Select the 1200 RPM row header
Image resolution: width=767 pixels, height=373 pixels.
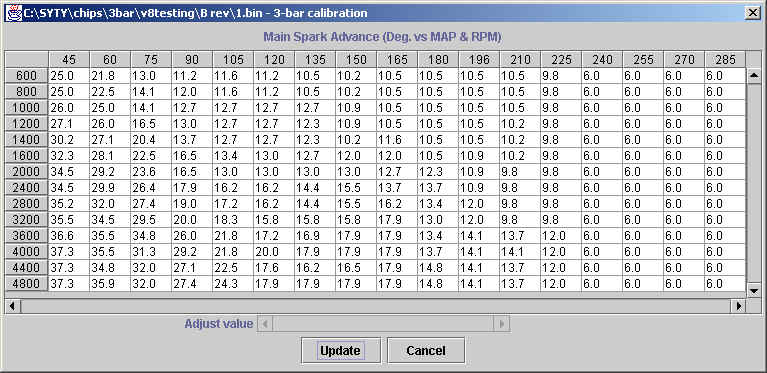(26, 124)
